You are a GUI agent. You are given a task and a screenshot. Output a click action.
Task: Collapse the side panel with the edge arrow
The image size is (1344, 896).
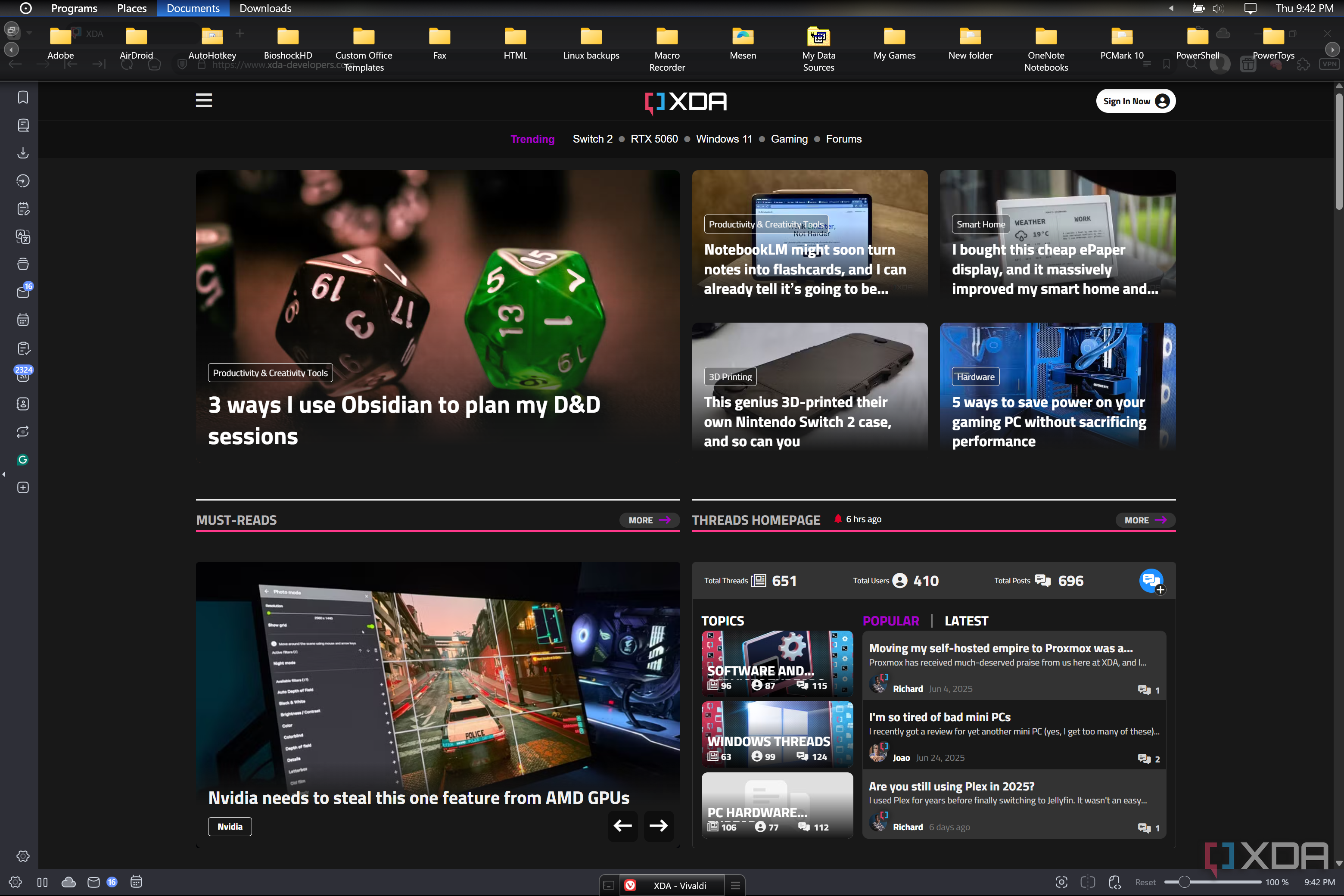tap(4, 474)
